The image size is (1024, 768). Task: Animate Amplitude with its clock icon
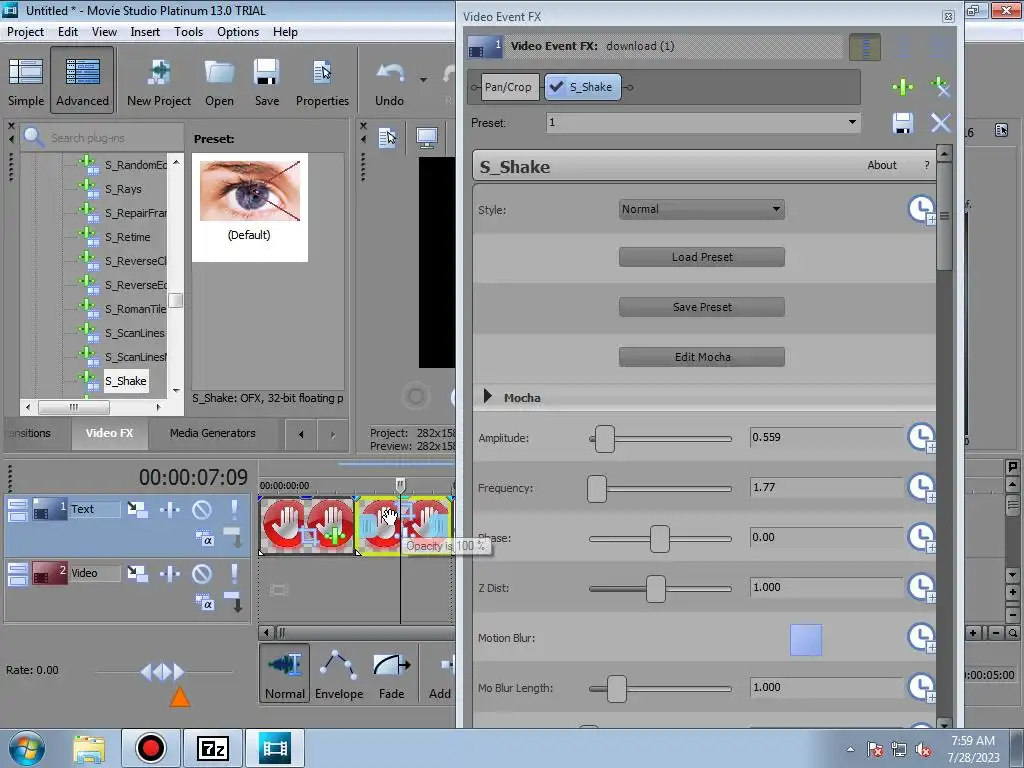point(922,438)
